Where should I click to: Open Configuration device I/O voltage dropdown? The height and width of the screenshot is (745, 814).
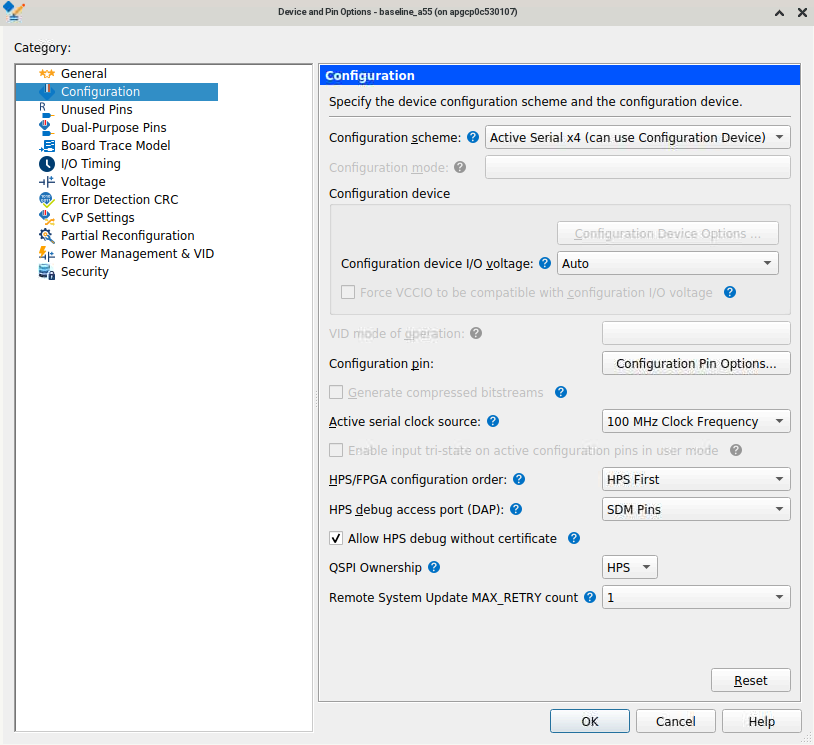click(x=668, y=263)
